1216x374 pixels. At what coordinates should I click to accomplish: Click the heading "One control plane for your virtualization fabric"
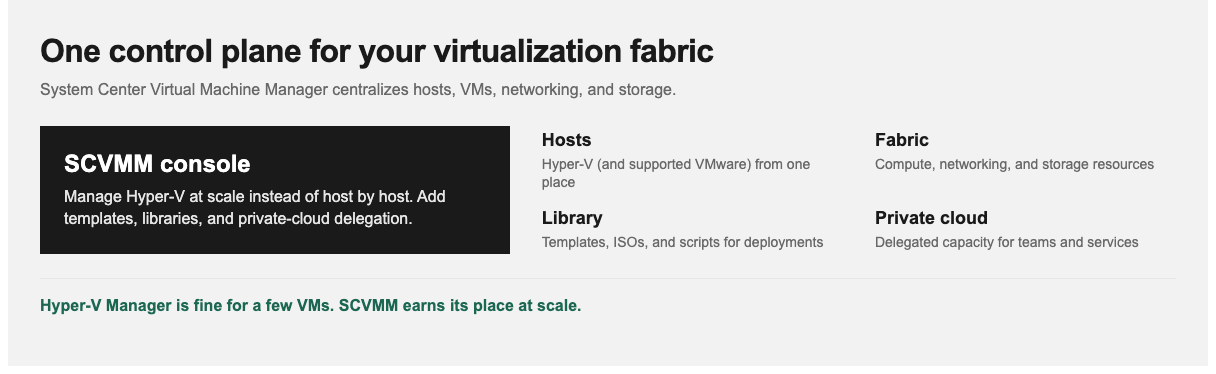377,51
